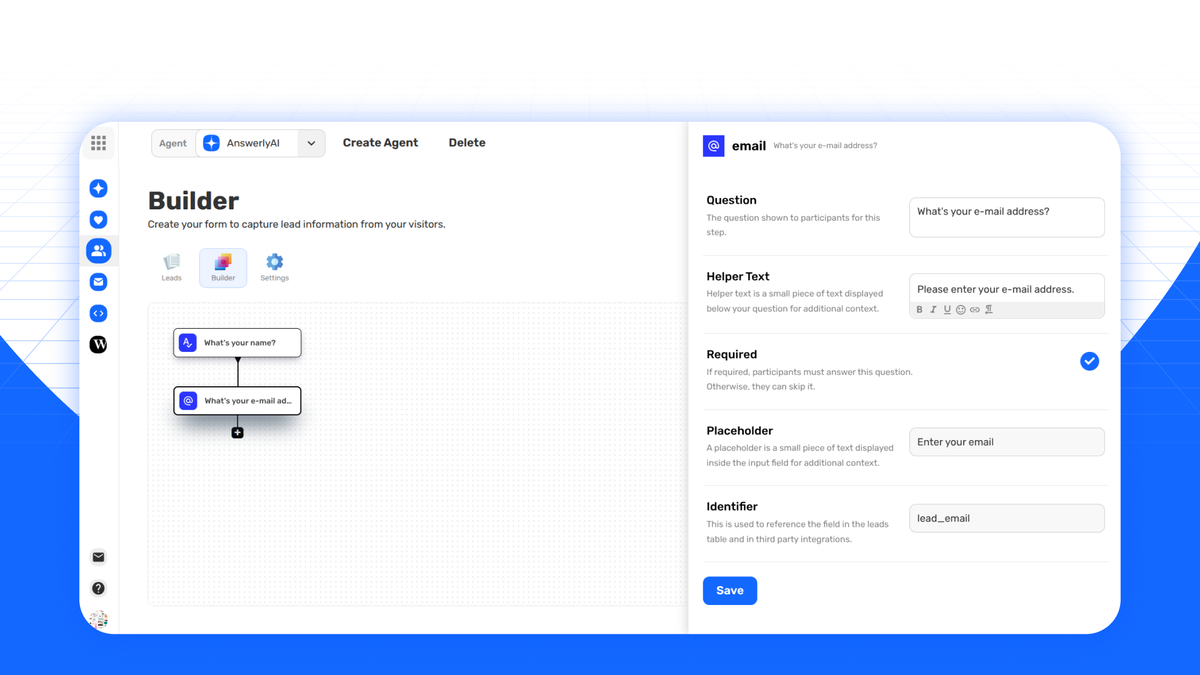Open the email channel icon in the sidebar

98,281
